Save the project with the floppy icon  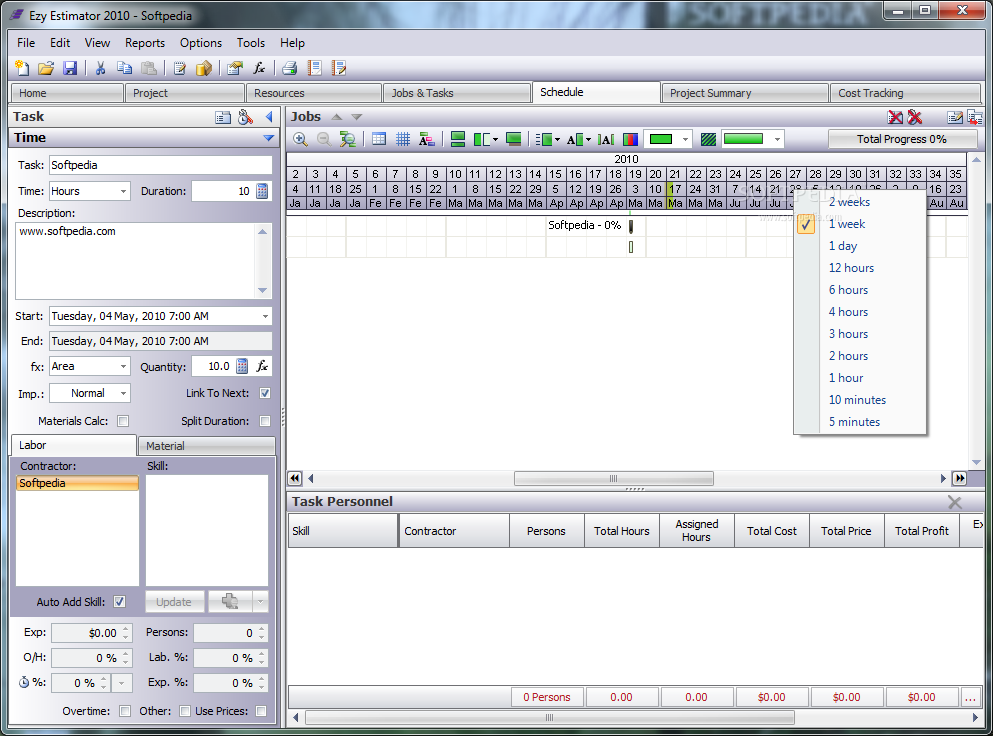click(x=70, y=68)
